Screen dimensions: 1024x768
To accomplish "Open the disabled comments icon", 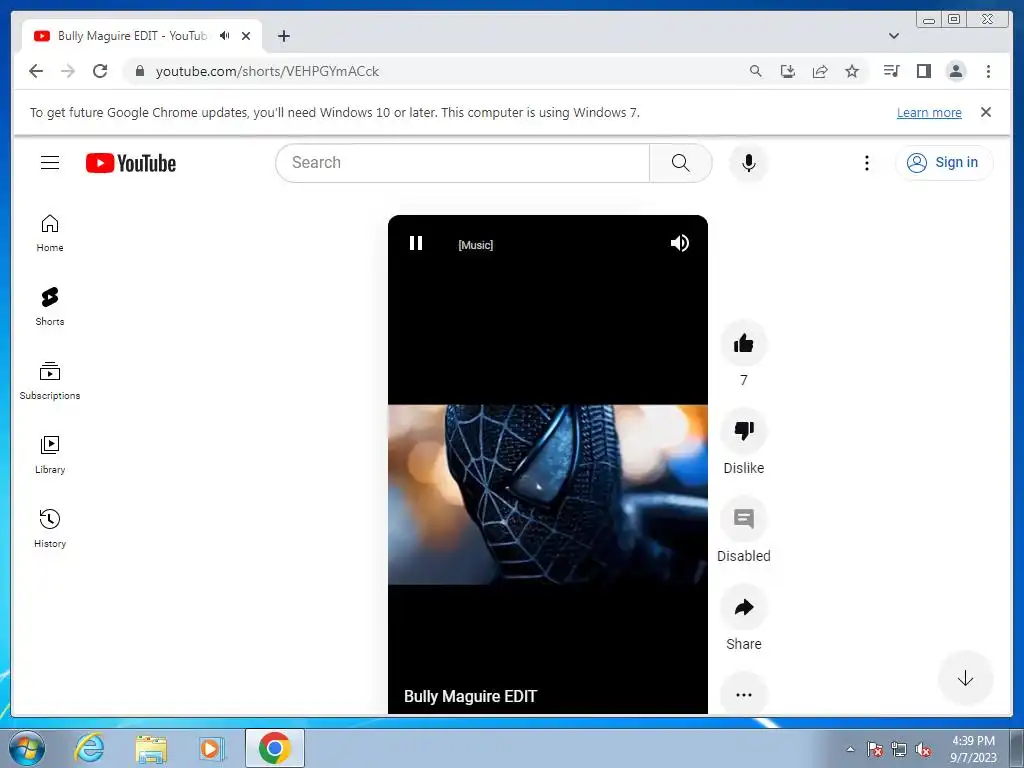I will point(743,519).
